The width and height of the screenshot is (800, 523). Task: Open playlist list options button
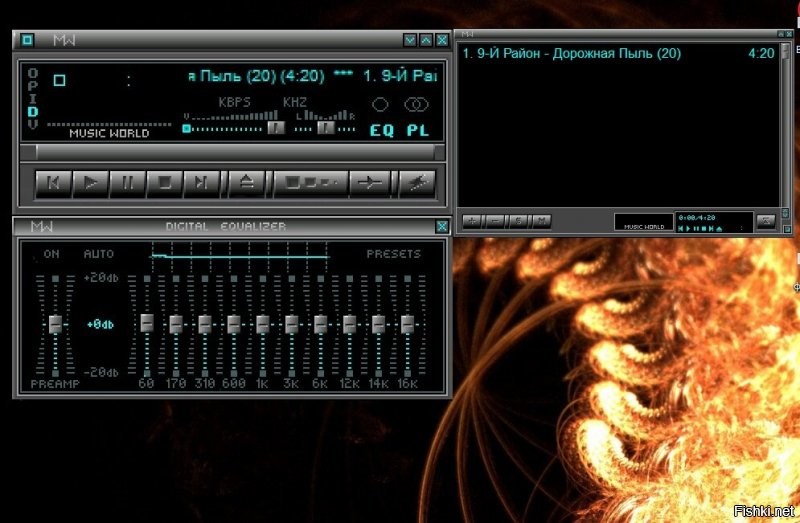[766, 221]
